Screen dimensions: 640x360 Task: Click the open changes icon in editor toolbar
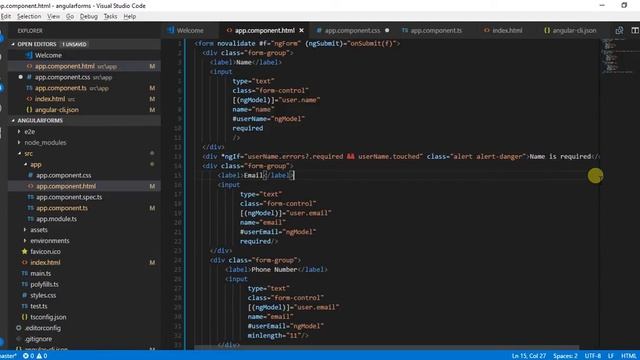[x=619, y=31]
